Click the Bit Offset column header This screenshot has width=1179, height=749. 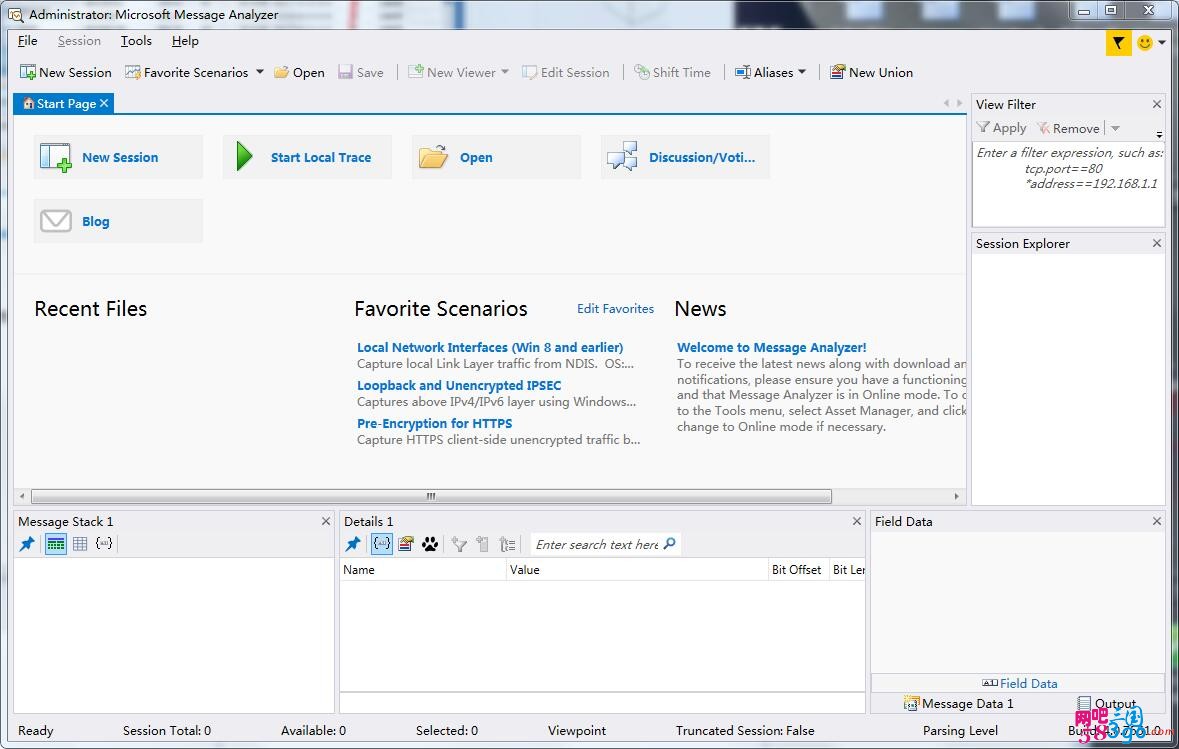tap(797, 569)
